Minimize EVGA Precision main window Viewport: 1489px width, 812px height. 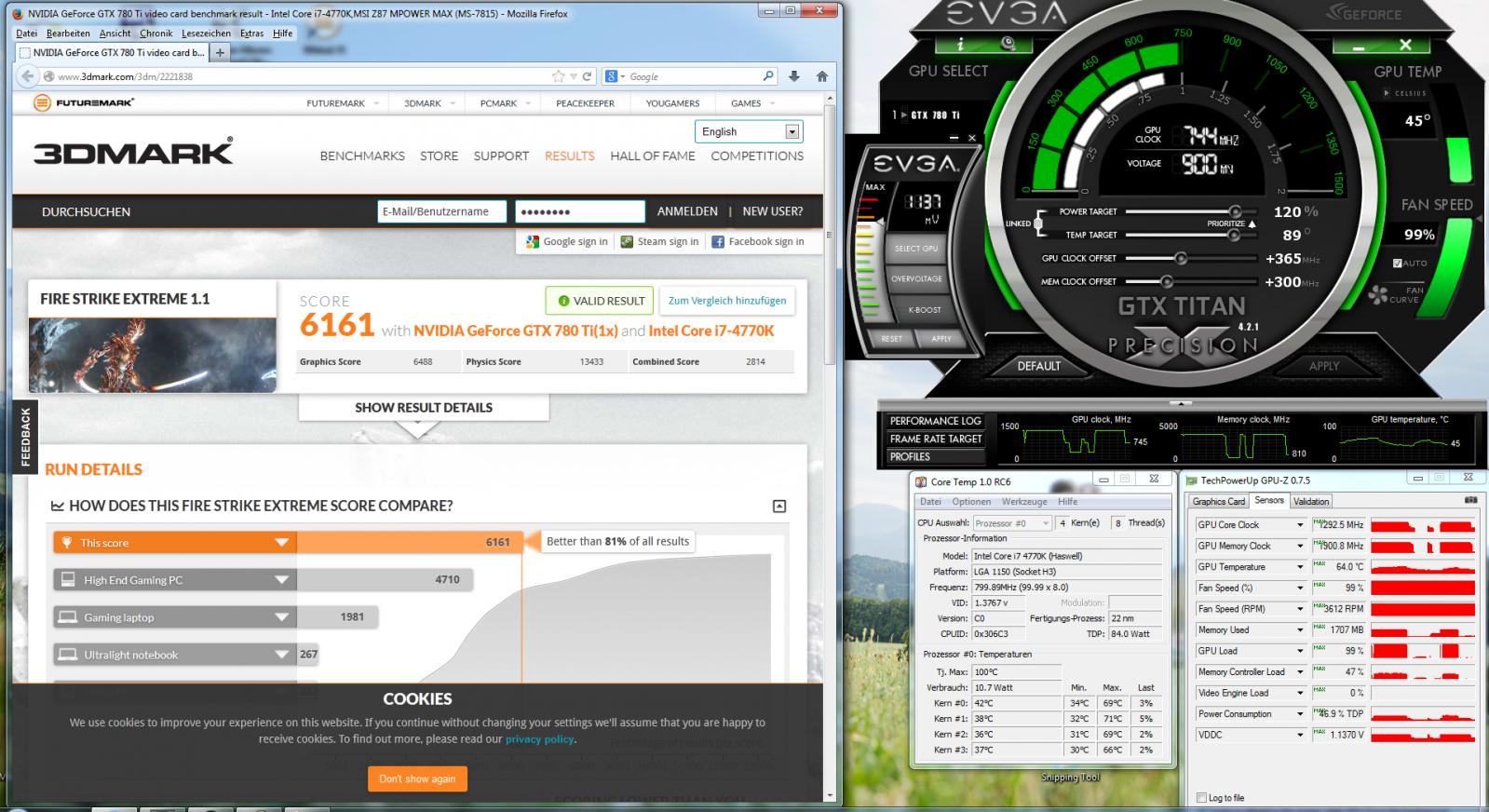[x=1360, y=45]
